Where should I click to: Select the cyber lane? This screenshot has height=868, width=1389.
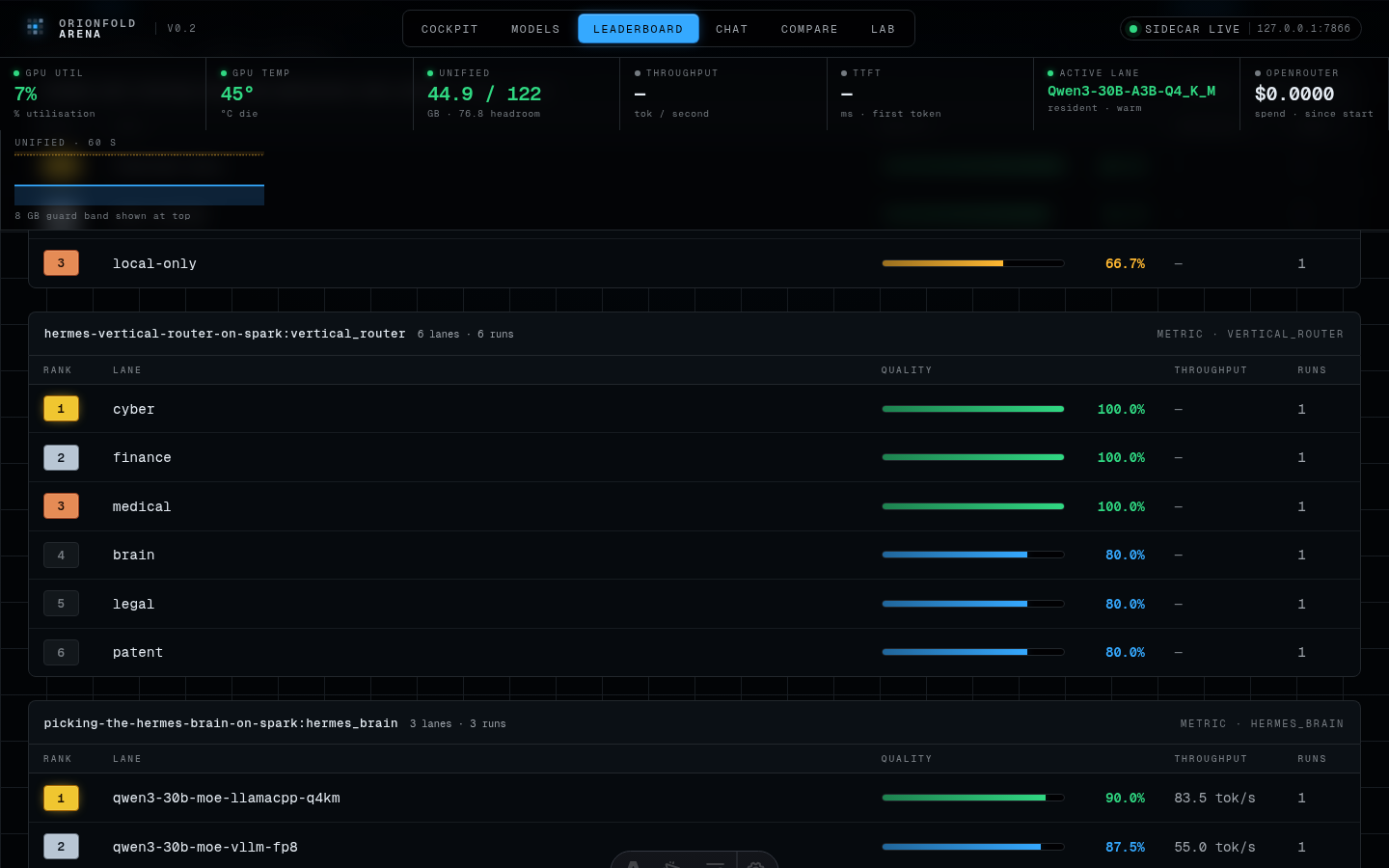(694, 409)
